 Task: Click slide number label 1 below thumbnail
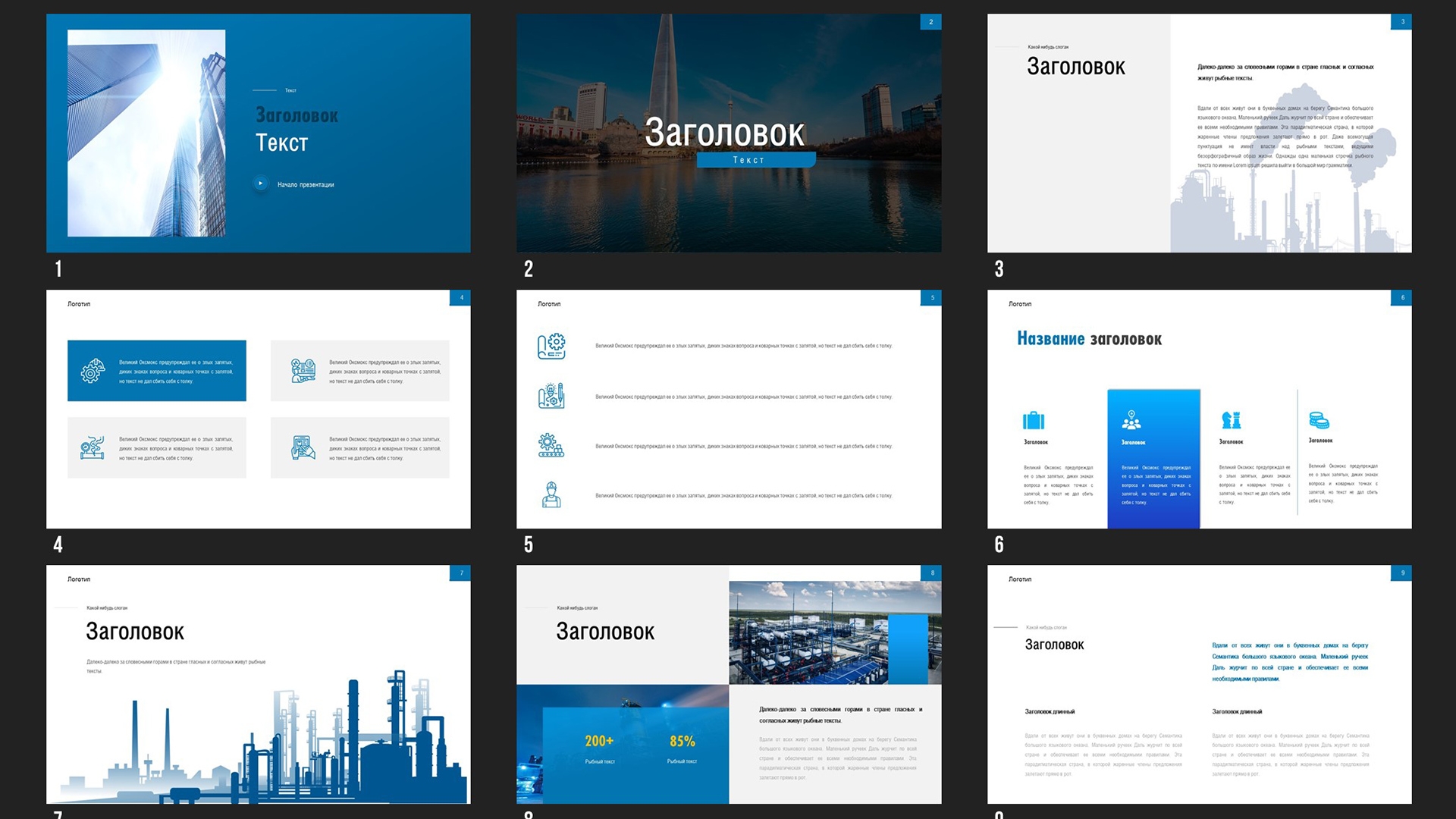point(58,268)
